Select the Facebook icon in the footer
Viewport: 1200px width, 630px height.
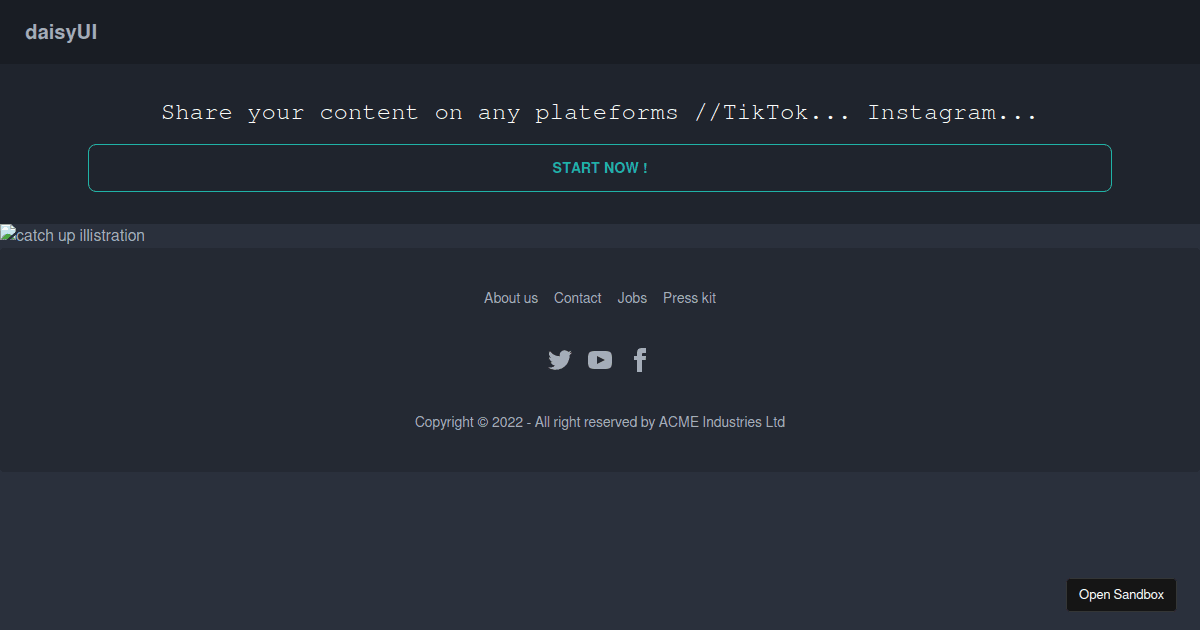click(x=640, y=360)
